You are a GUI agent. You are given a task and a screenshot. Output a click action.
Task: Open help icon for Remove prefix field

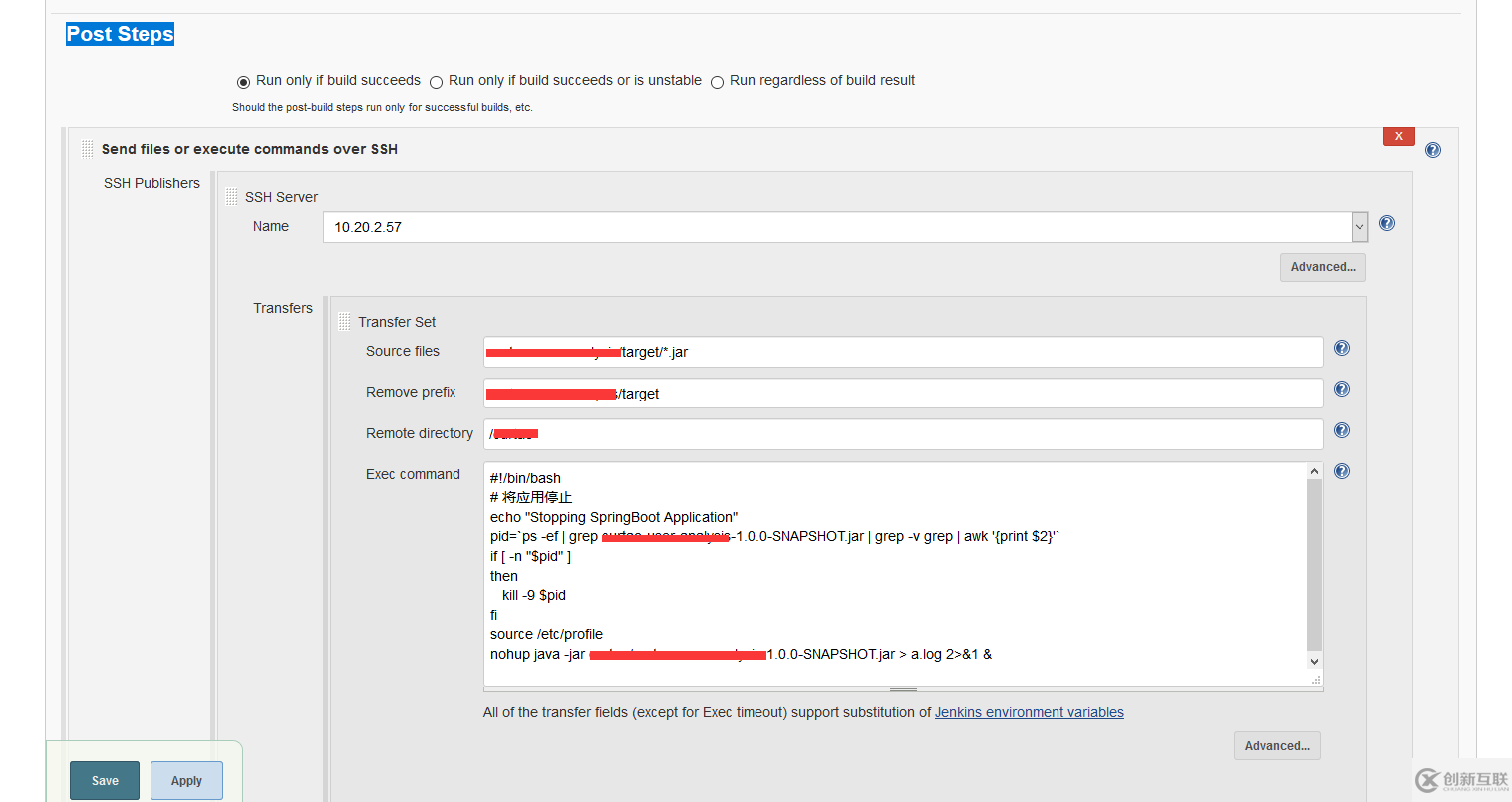[x=1342, y=389]
